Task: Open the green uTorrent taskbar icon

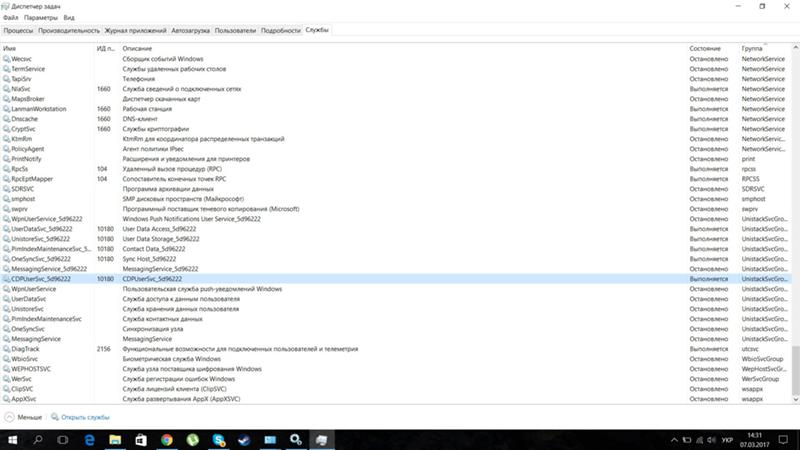Action: point(192,440)
